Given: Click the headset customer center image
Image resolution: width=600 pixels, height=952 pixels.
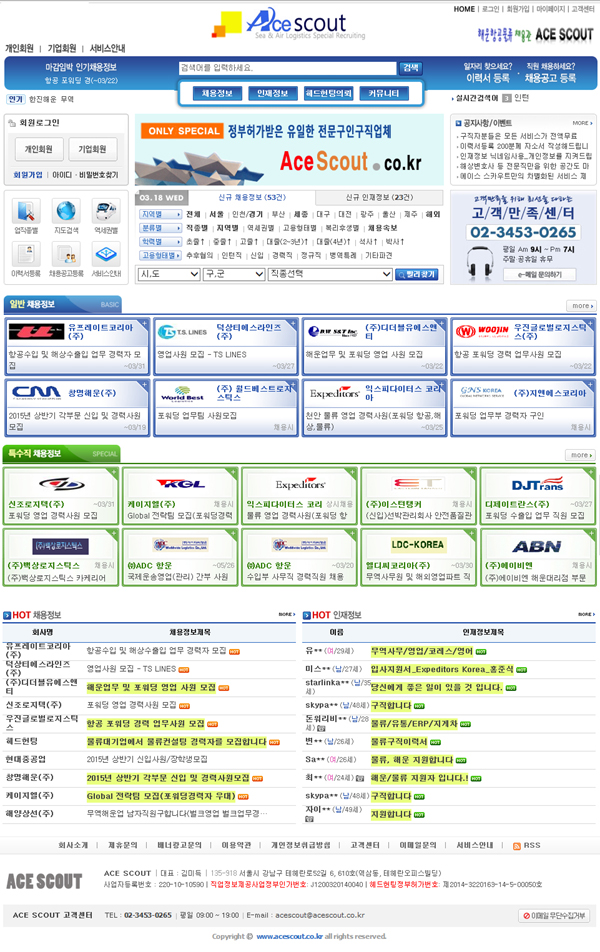Looking at the screenshot, I should pos(480,265).
